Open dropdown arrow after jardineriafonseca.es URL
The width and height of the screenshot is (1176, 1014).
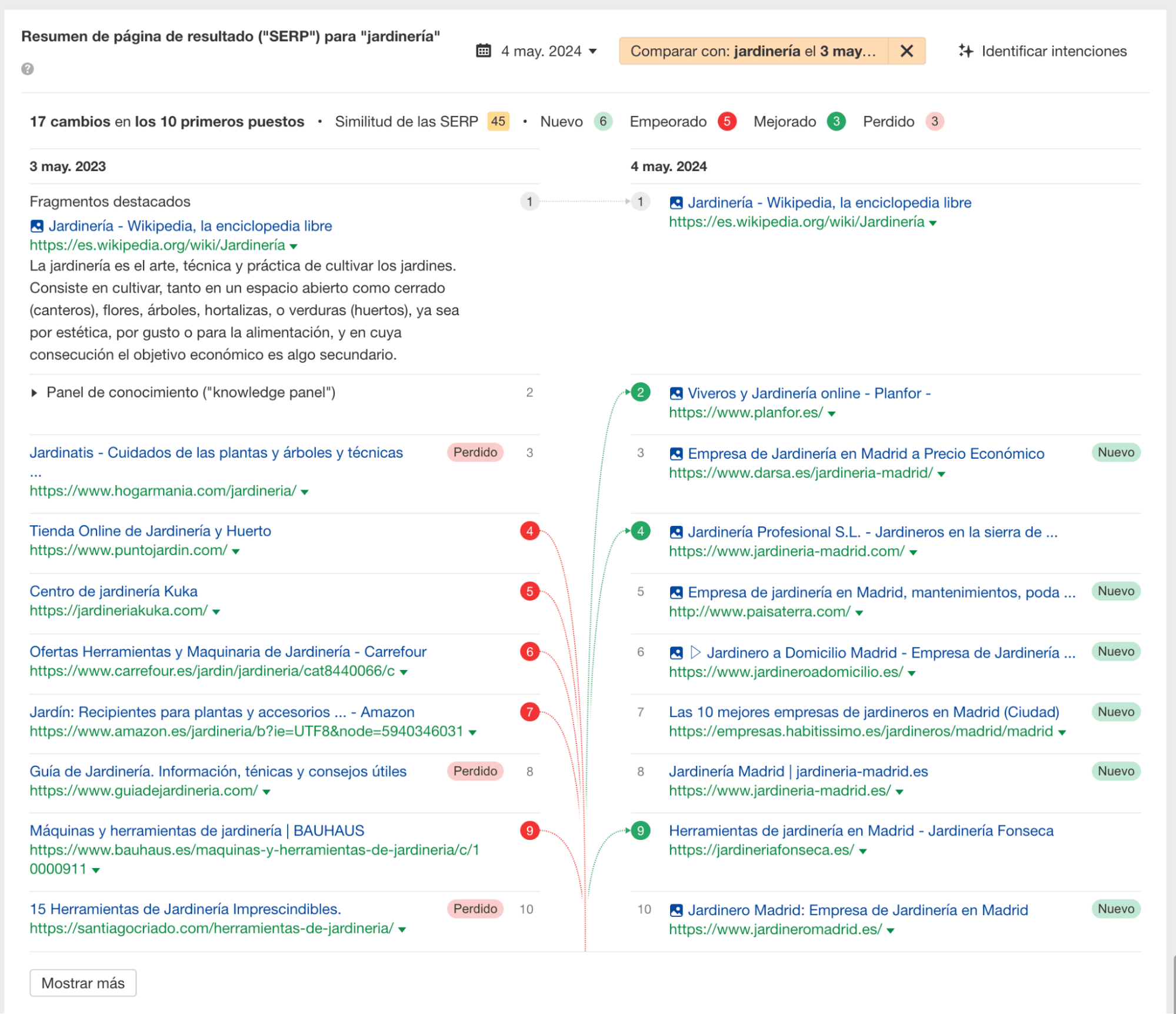click(862, 852)
